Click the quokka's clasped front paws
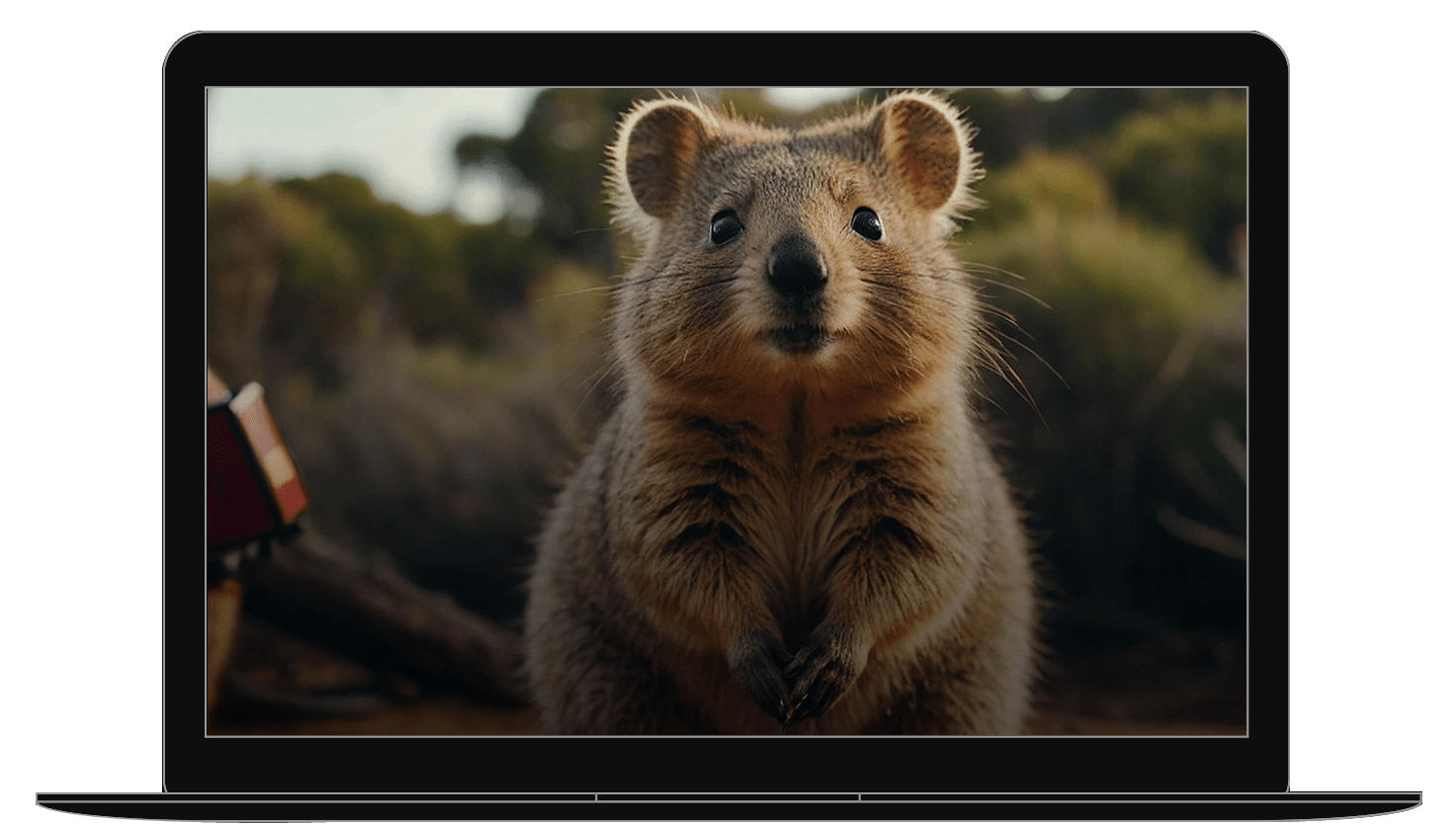Image resolution: width=1456 pixels, height=824 pixels. click(789, 674)
